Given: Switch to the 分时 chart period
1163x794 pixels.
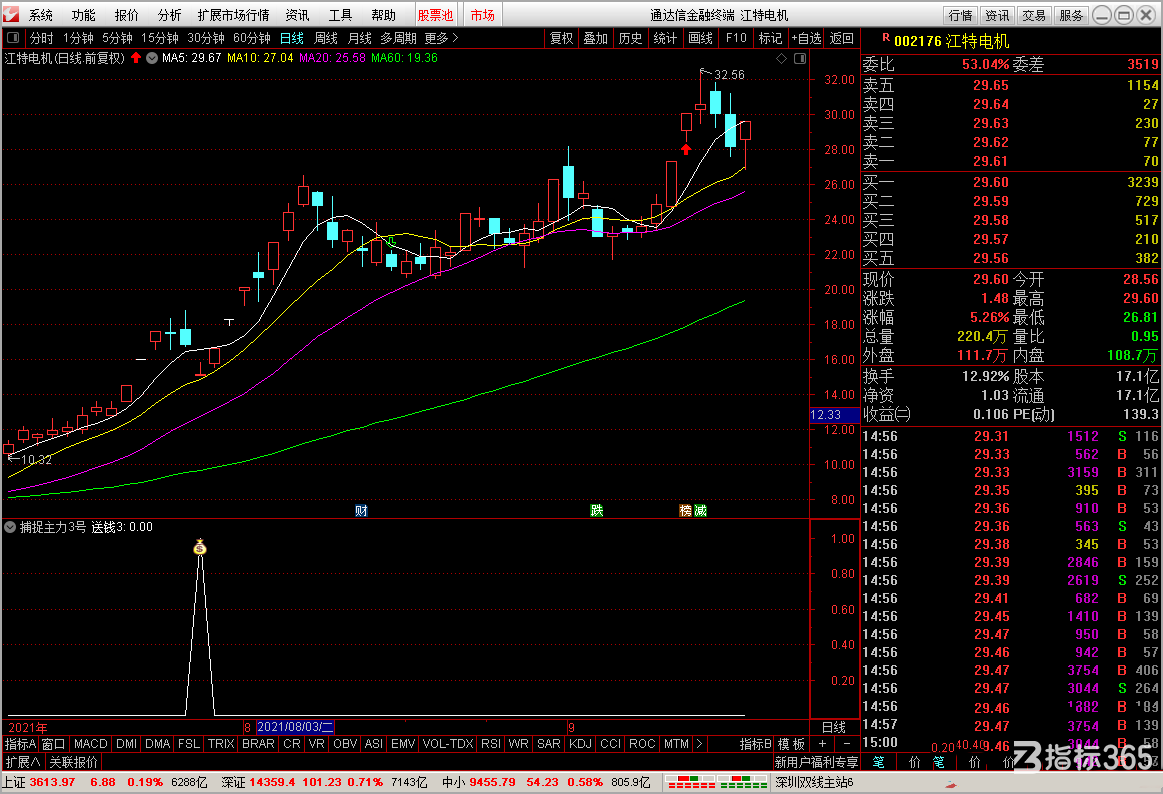Looking at the screenshot, I should pyautogui.click(x=42, y=38).
